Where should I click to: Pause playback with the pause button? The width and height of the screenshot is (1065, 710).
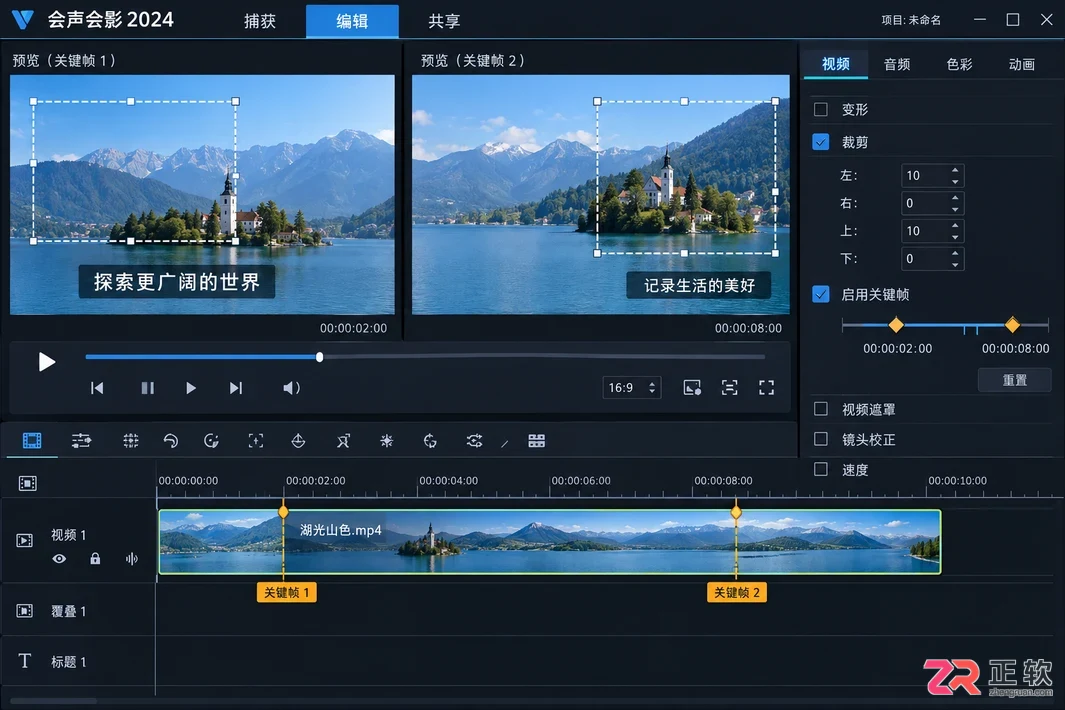tap(147, 388)
